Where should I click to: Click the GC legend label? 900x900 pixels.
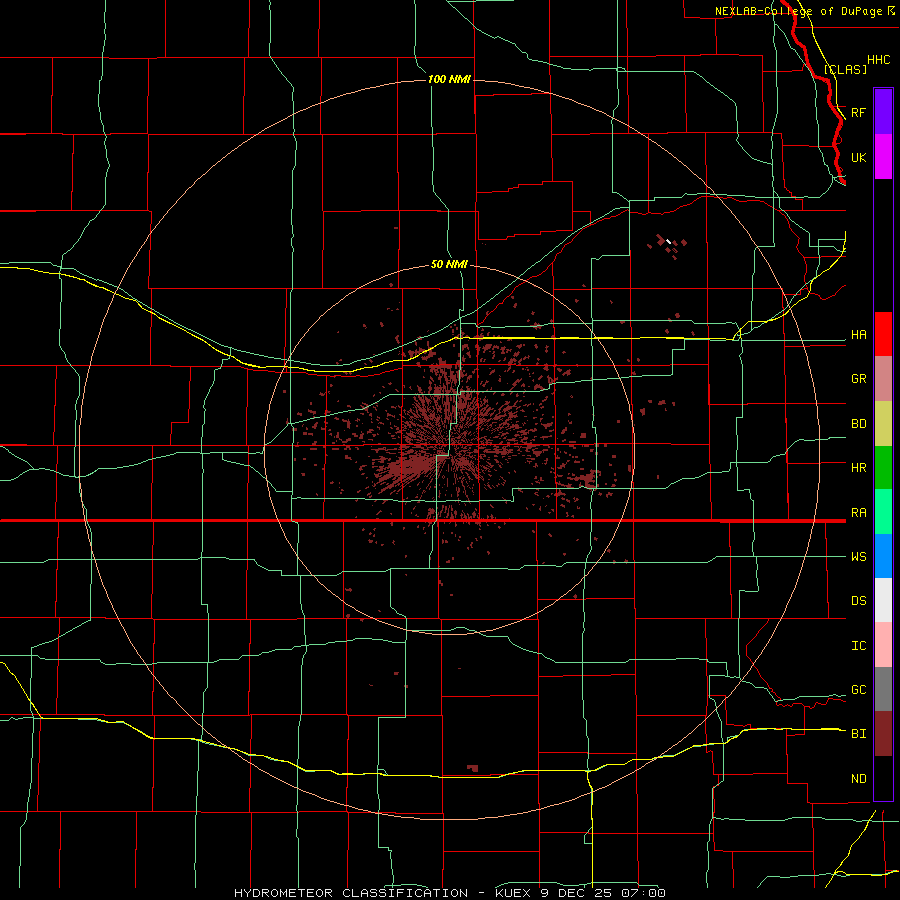click(x=858, y=690)
